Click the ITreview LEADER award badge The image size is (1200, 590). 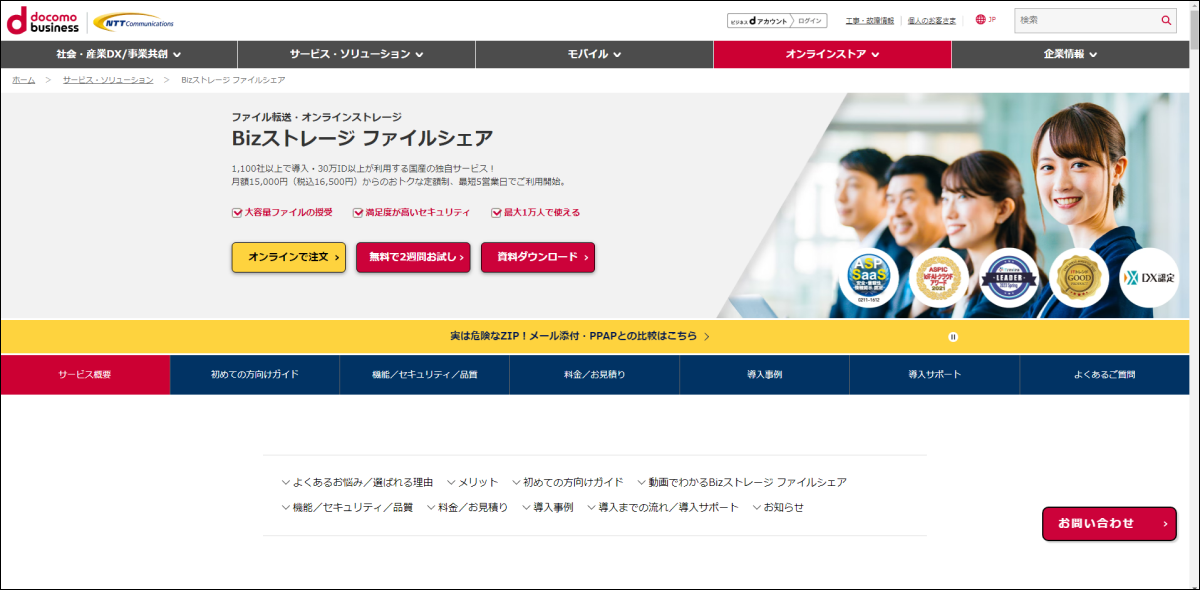1008,277
